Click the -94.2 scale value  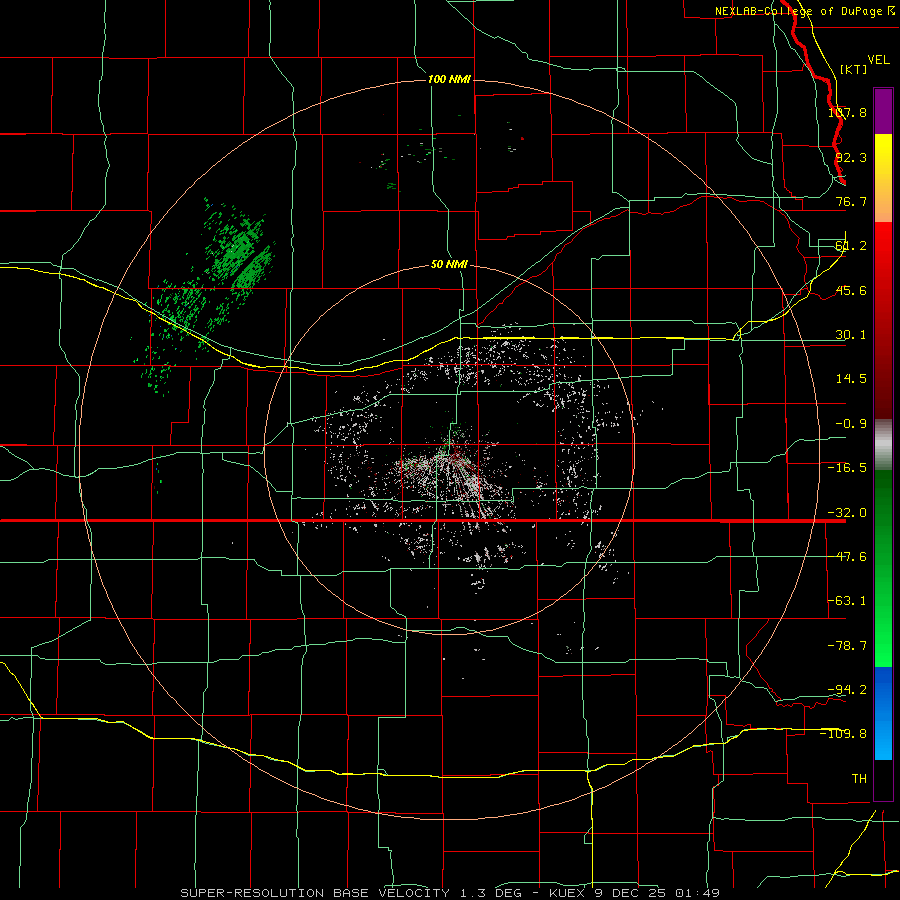(847, 689)
